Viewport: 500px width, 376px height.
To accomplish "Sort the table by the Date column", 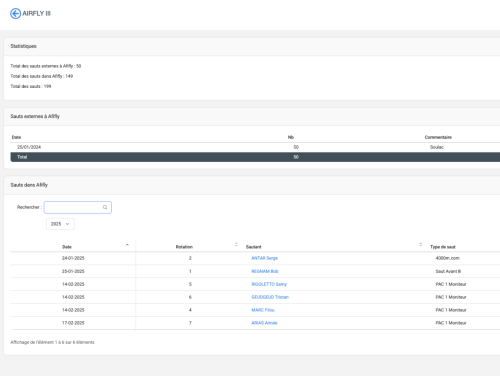I will (x=67, y=247).
